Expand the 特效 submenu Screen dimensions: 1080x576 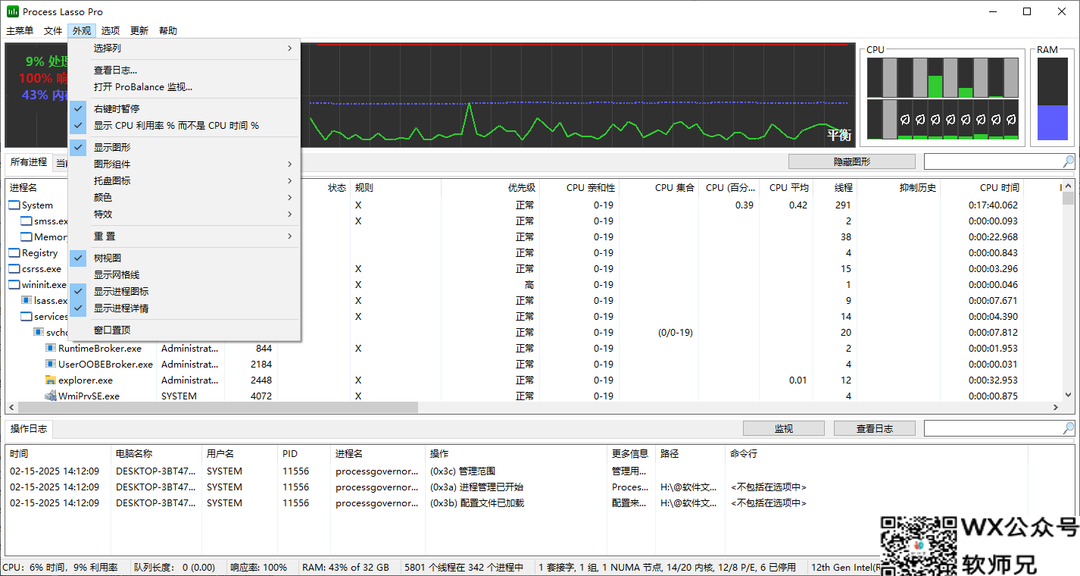tap(184, 214)
